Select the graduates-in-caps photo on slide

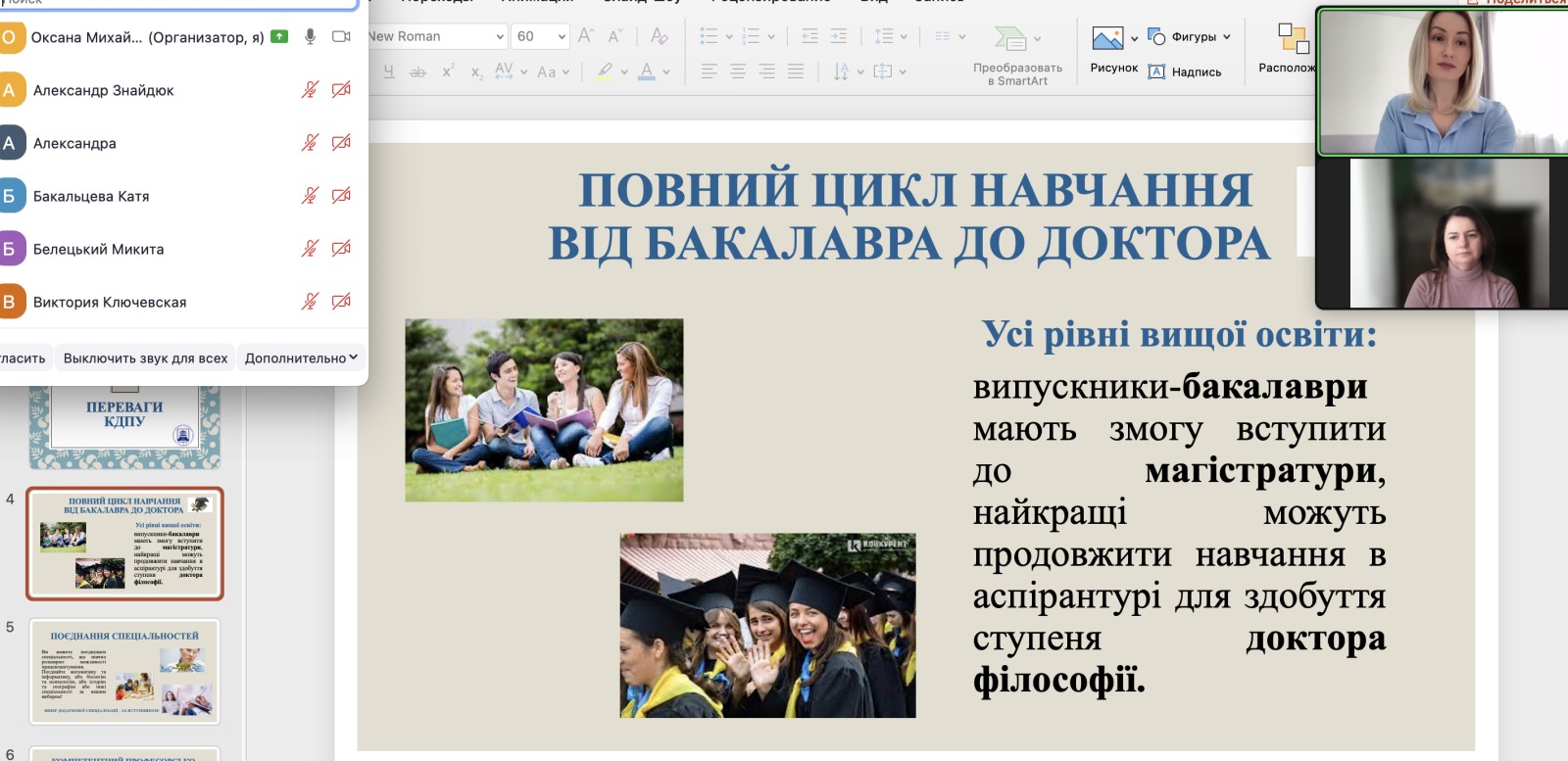(x=767, y=626)
